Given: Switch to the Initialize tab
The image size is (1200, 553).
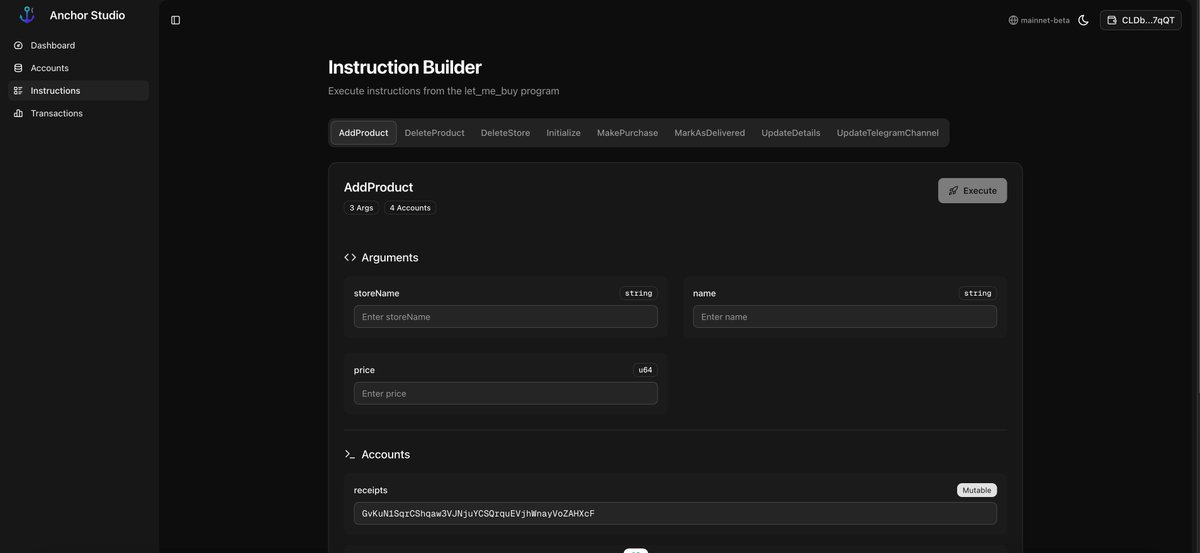Looking at the screenshot, I should point(564,133).
